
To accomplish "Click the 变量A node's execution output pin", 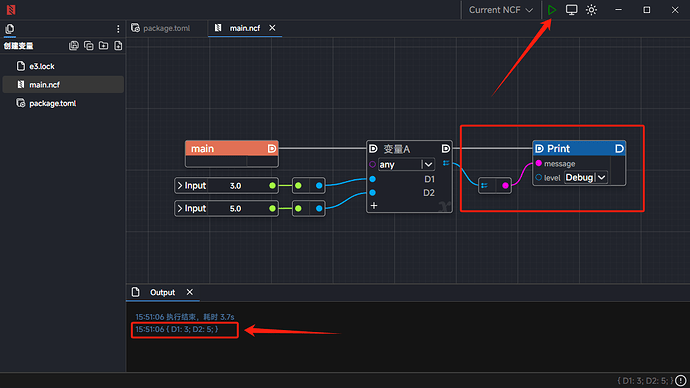I will pyautogui.click(x=446, y=149).
